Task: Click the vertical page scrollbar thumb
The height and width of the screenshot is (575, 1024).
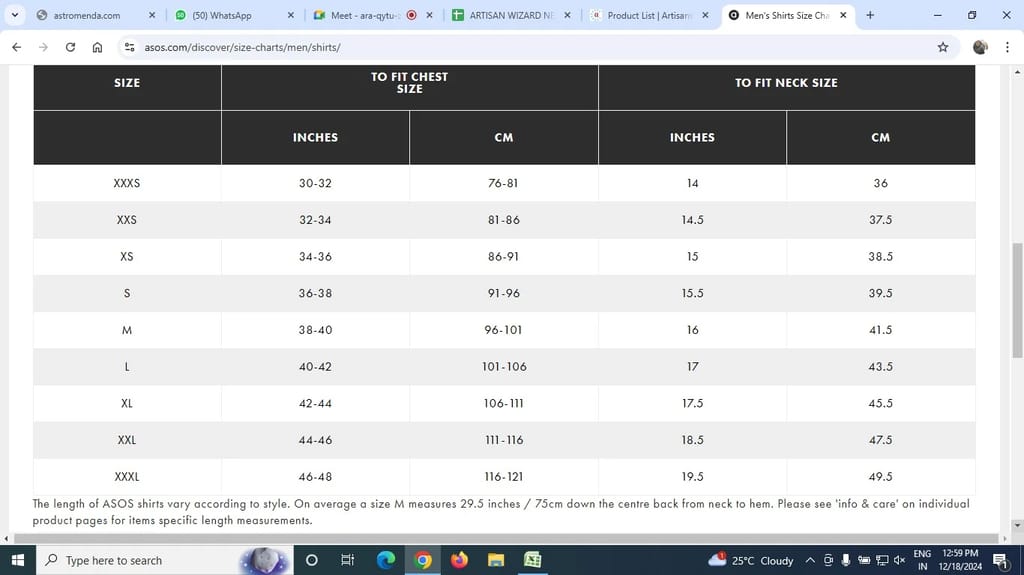Action: 1017,300
